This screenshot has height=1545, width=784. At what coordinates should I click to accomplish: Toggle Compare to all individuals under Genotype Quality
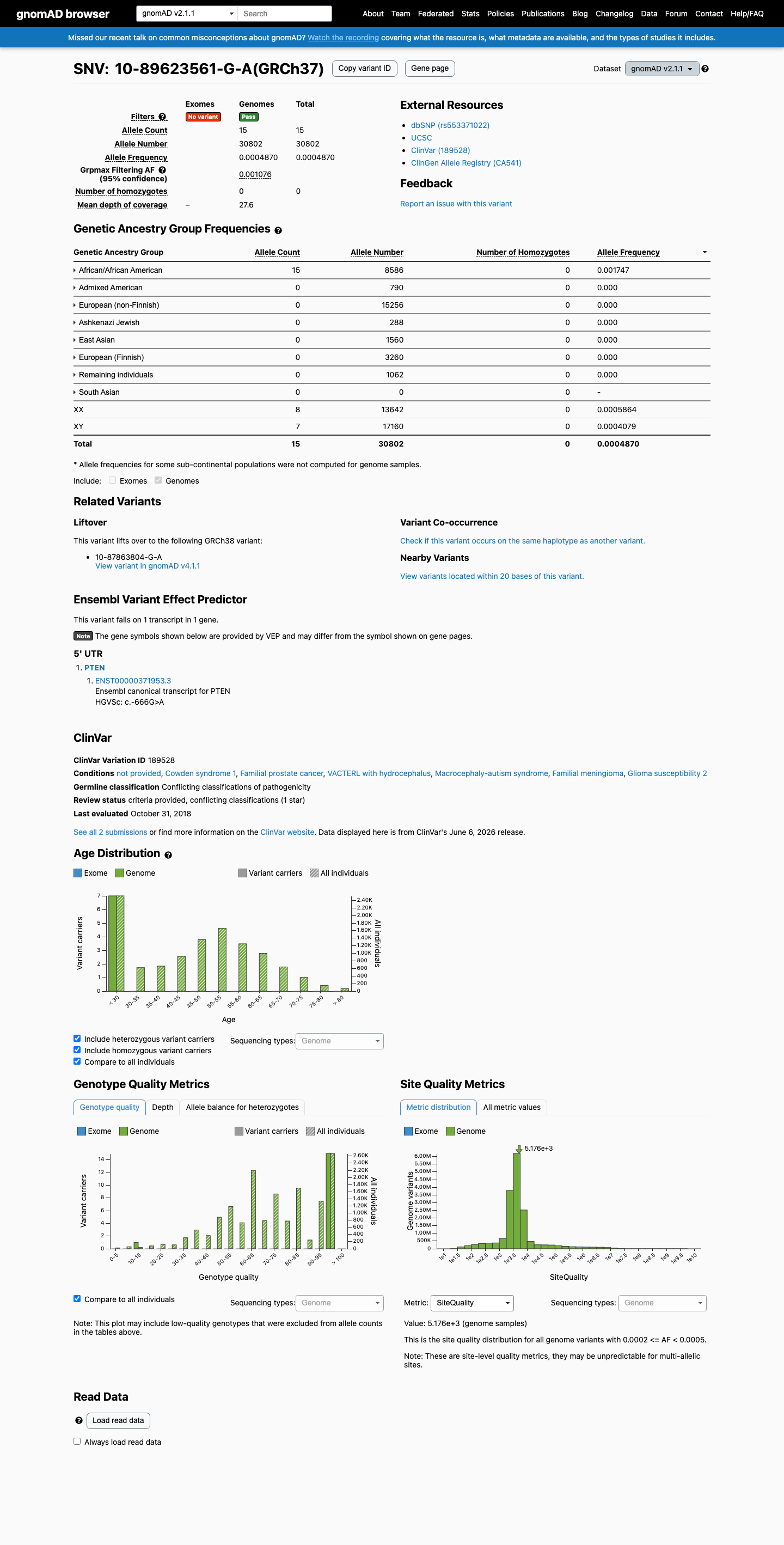(x=77, y=1298)
